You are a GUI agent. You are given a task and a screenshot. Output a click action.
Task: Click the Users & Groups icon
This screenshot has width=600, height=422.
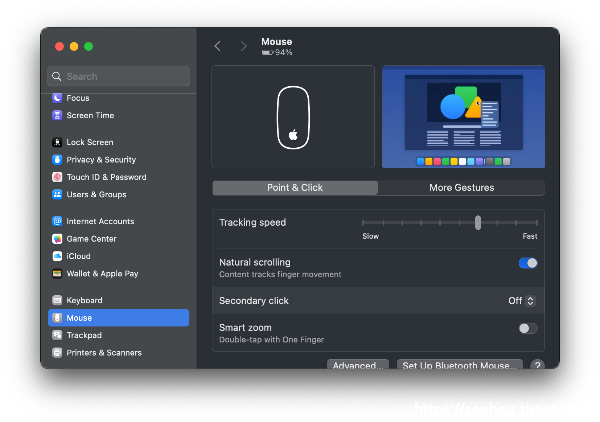57,194
